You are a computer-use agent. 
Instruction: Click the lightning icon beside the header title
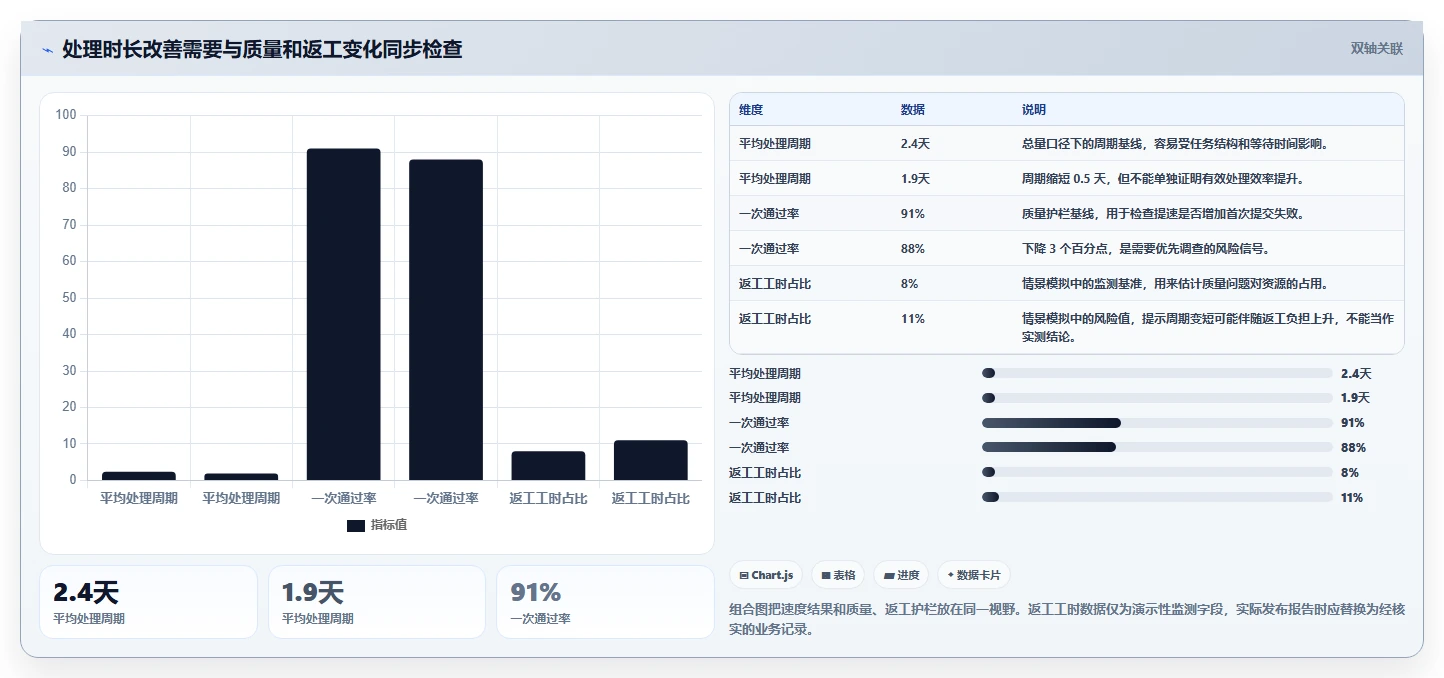tap(47, 49)
